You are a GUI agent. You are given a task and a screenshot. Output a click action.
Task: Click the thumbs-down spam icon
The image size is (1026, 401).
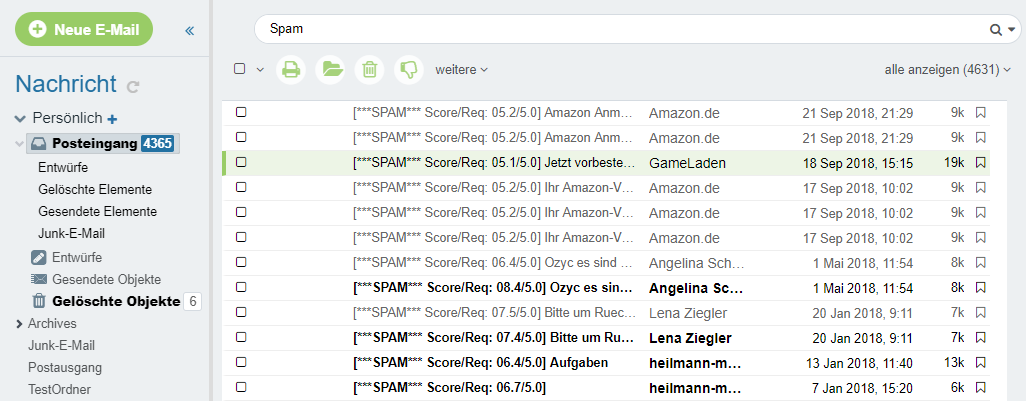tap(408, 69)
